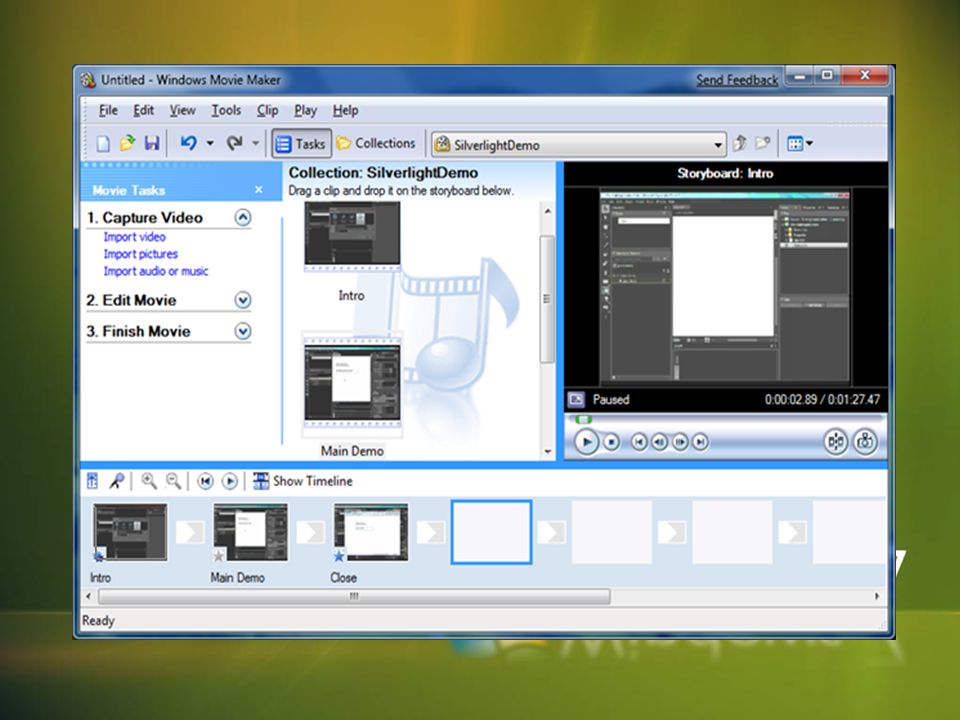
Task: Expand the Edit Movie section
Action: (243, 300)
